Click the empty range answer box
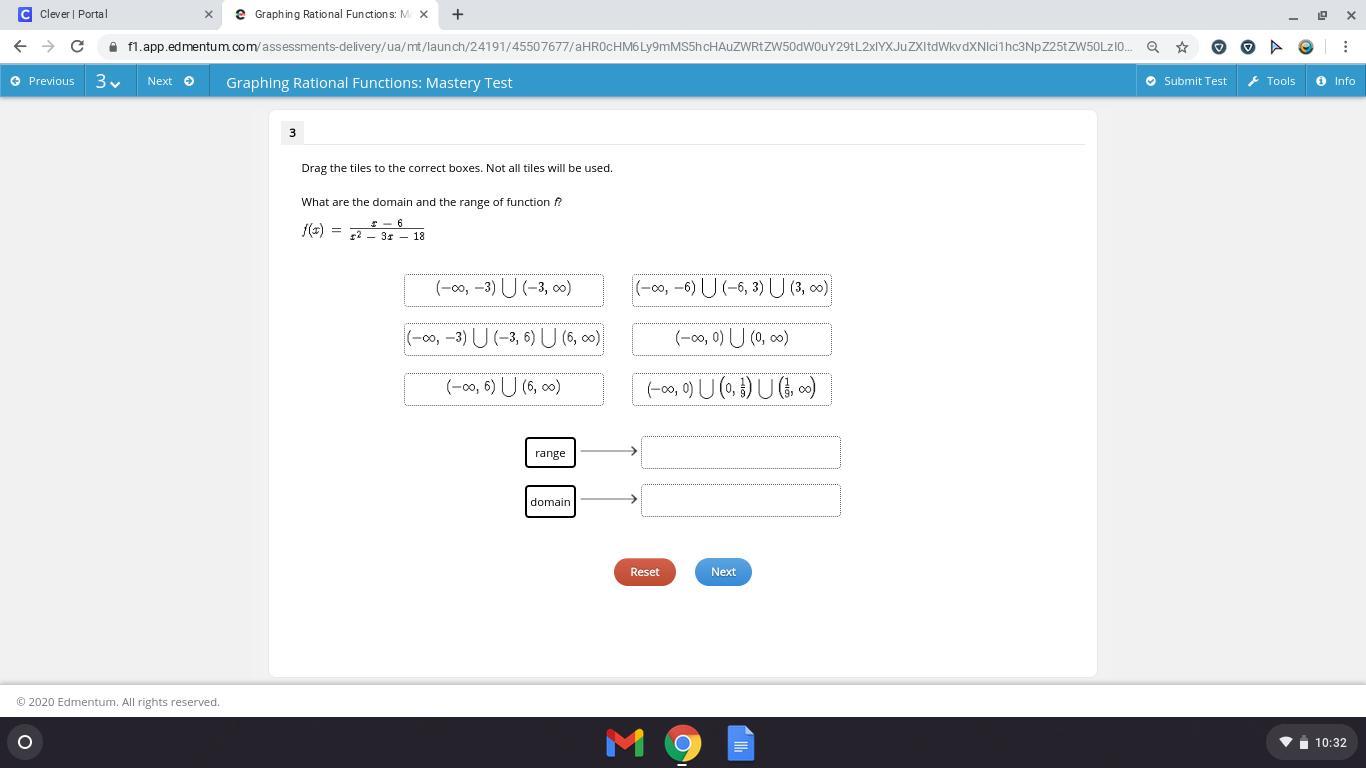Viewport: 1366px width, 768px height. pos(741,452)
